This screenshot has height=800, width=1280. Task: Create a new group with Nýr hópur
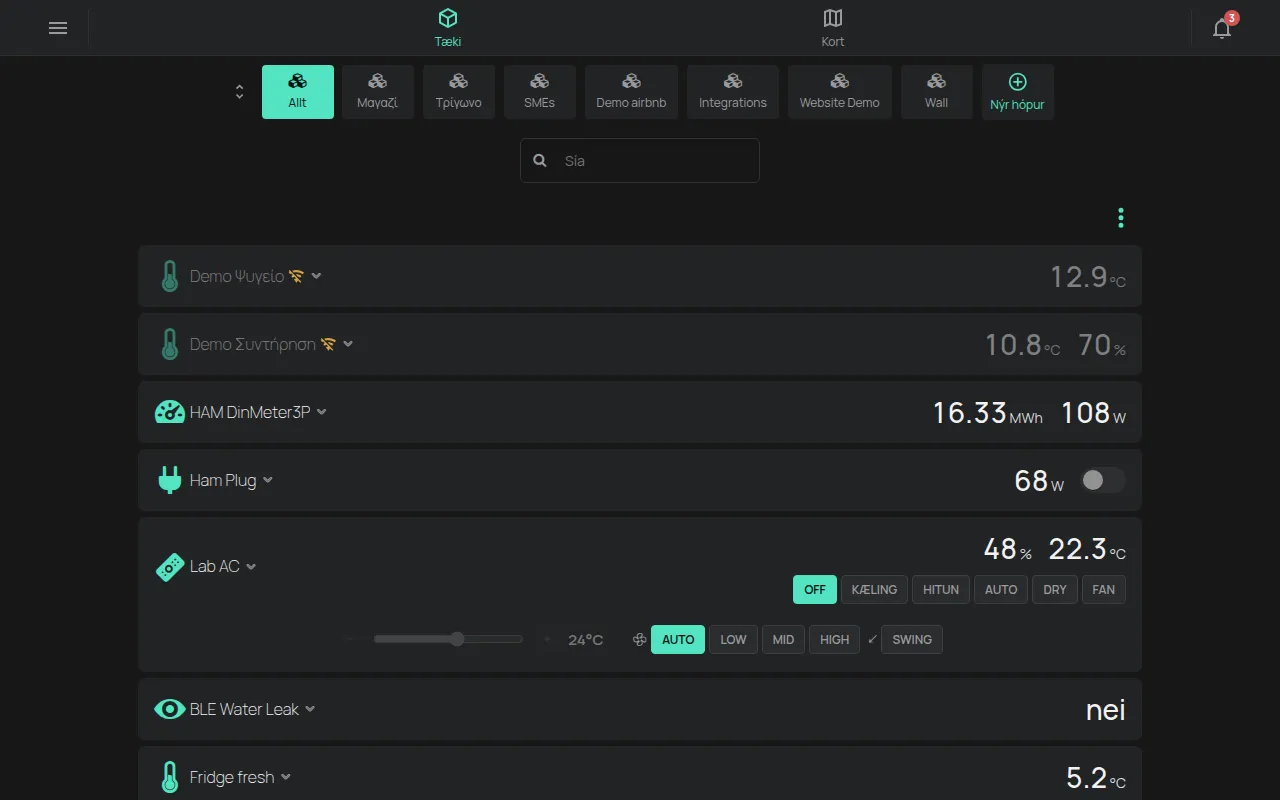pyautogui.click(x=1017, y=92)
